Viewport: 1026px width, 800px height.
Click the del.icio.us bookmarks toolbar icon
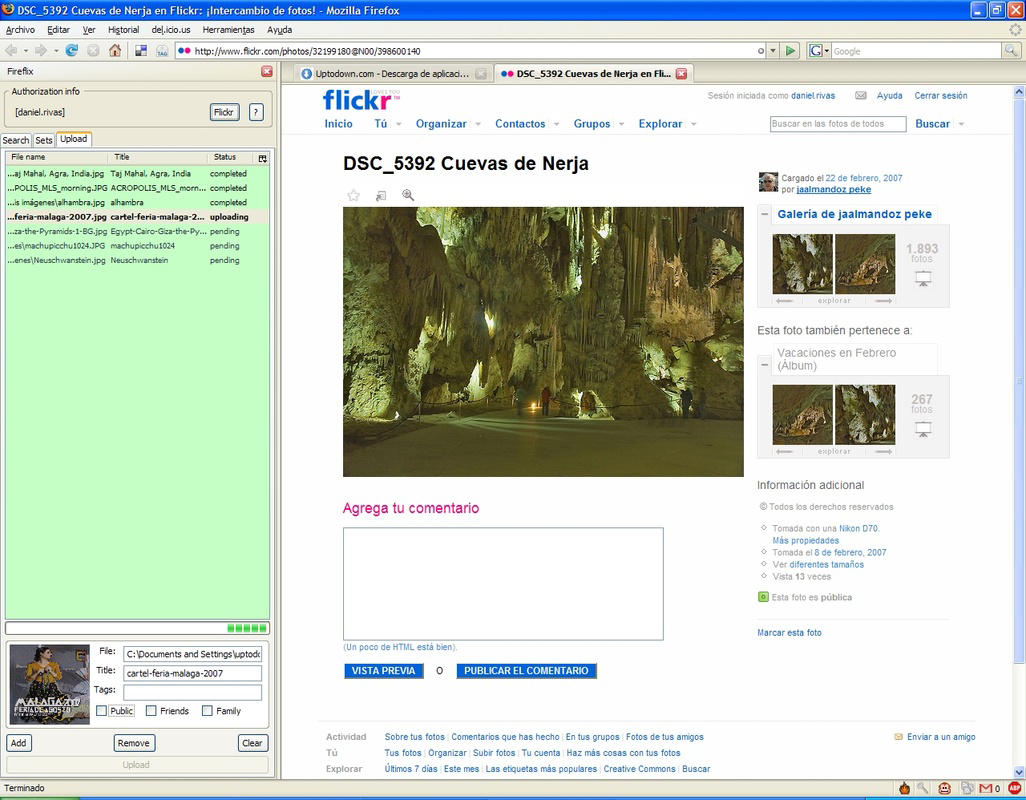point(141,50)
